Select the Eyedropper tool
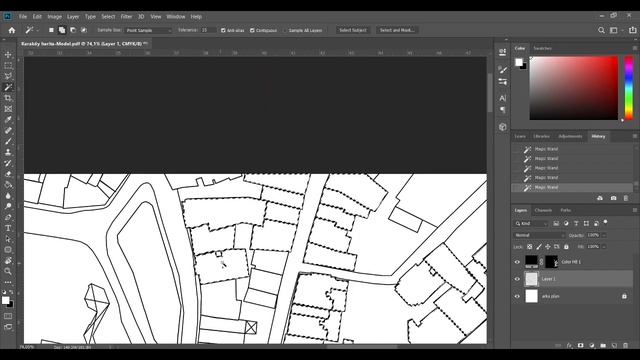Image resolution: width=640 pixels, height=360 pixels. tap(8, 120)
